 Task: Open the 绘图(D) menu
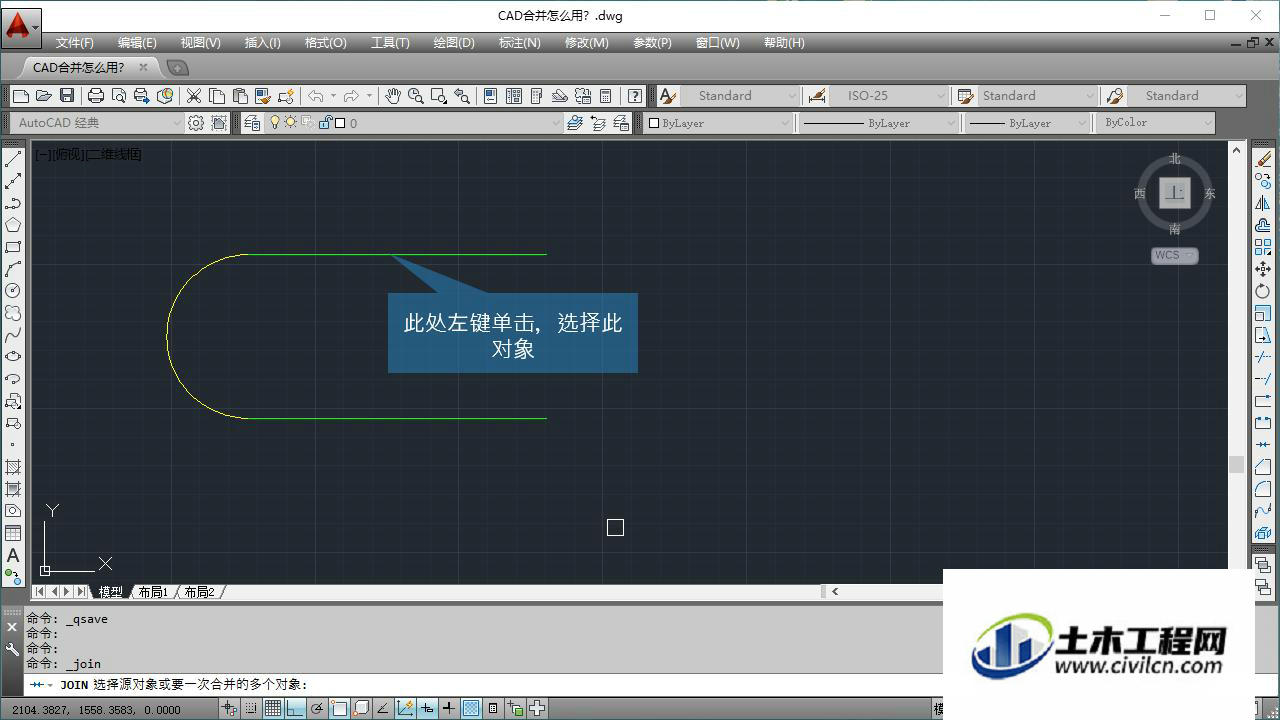(454, 43)
